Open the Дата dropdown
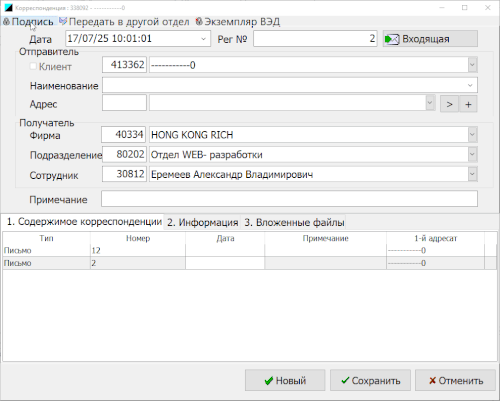 [203, 39]
